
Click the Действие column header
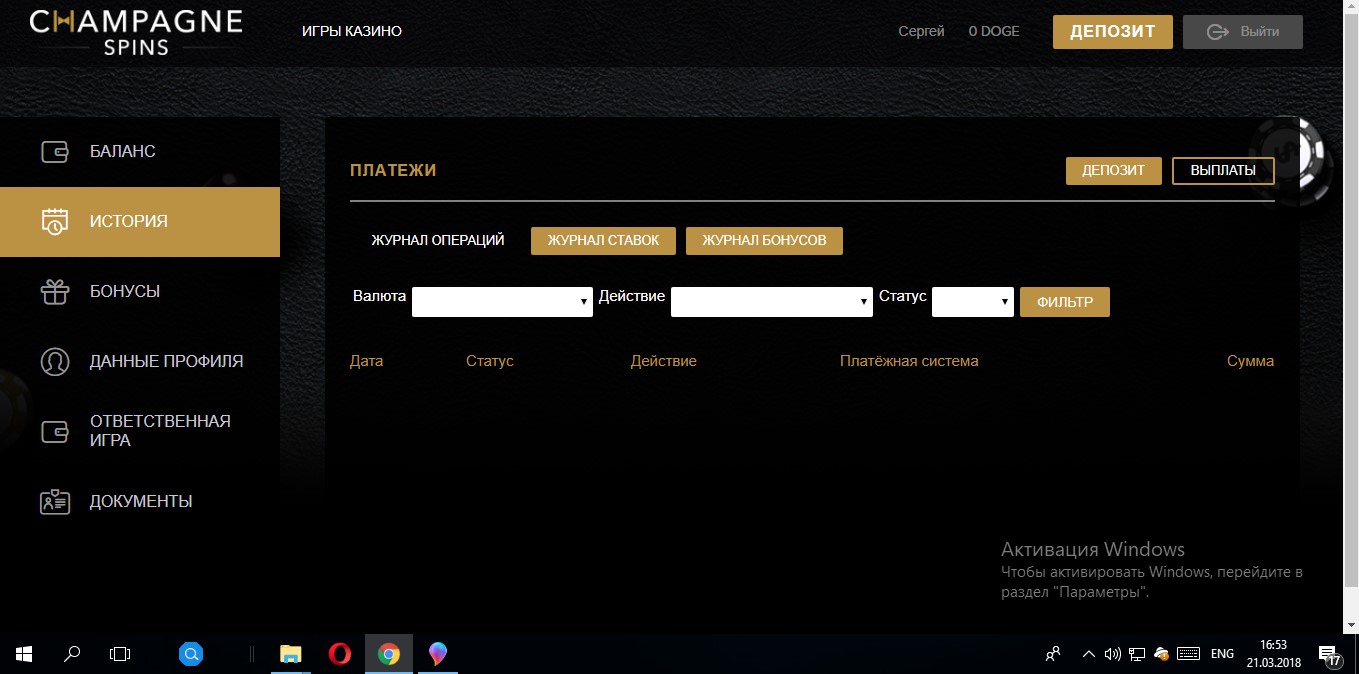point(663,361)
